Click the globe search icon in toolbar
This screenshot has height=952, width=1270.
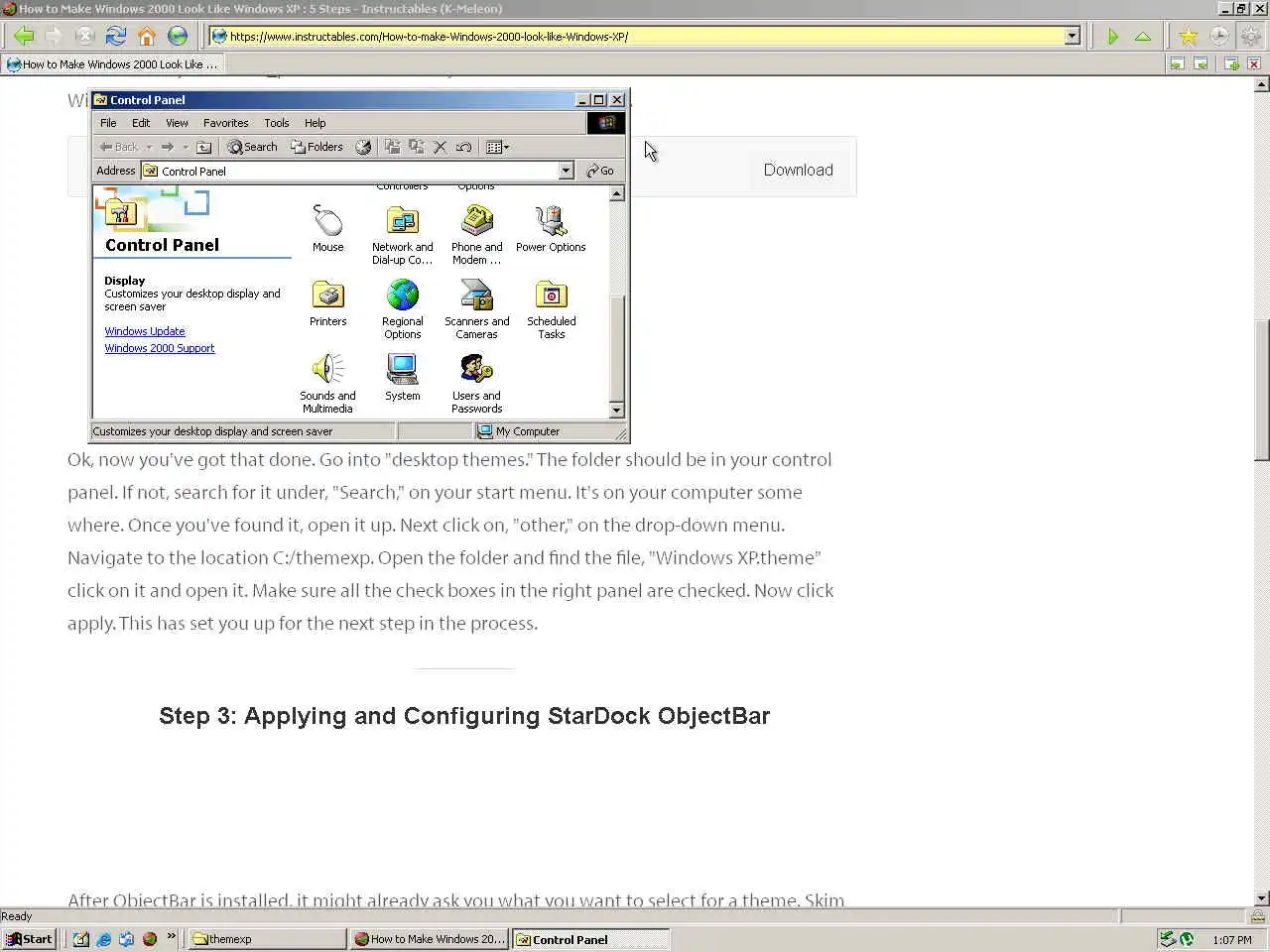[178, 37]
